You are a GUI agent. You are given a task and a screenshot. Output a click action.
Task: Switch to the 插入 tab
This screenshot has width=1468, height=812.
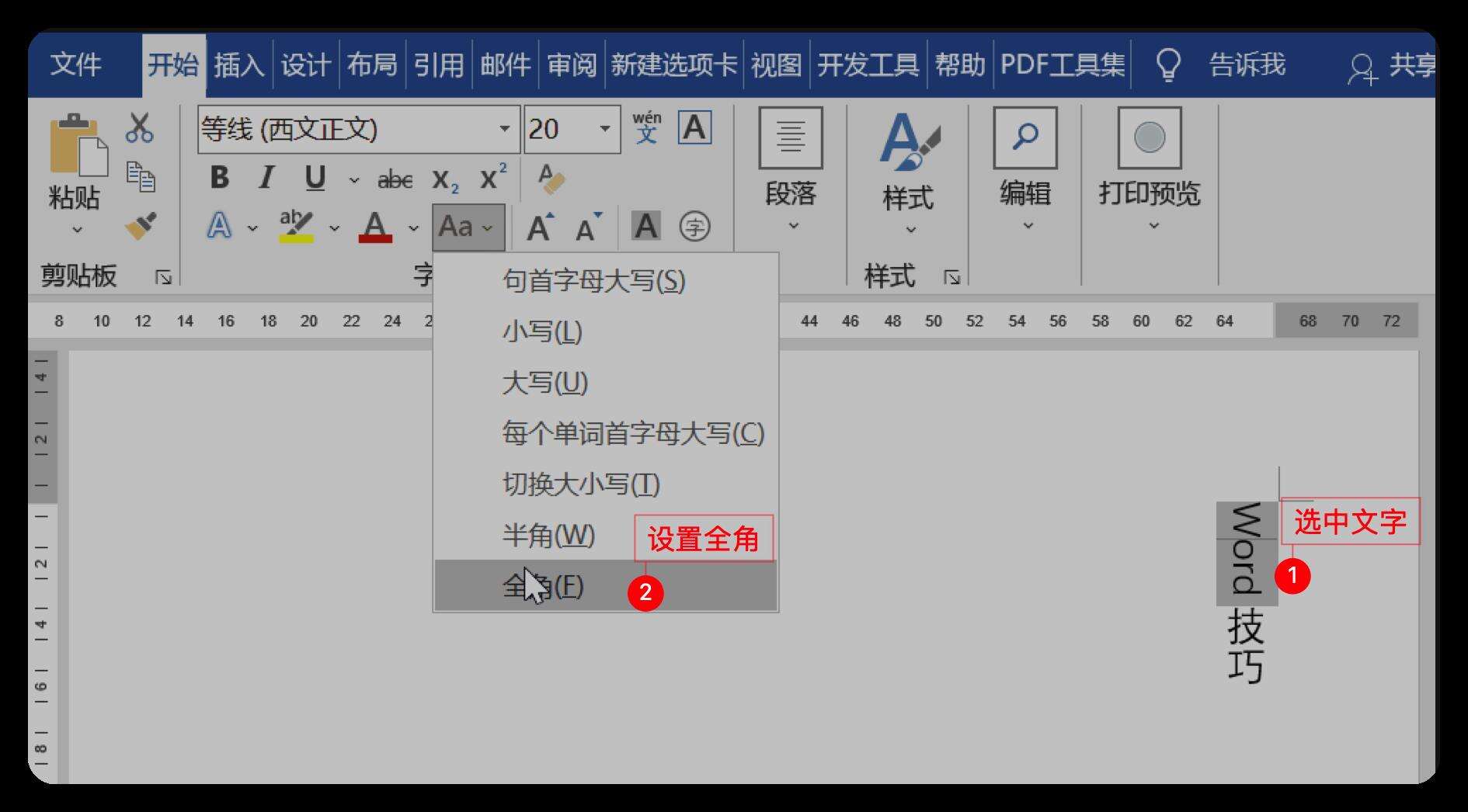pyautogui.click(x=239, y=64)
